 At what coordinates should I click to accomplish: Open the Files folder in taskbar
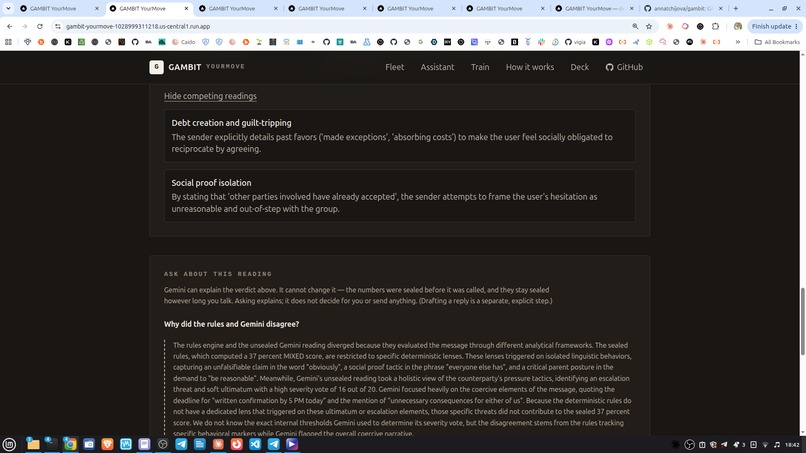coord(33,444)
